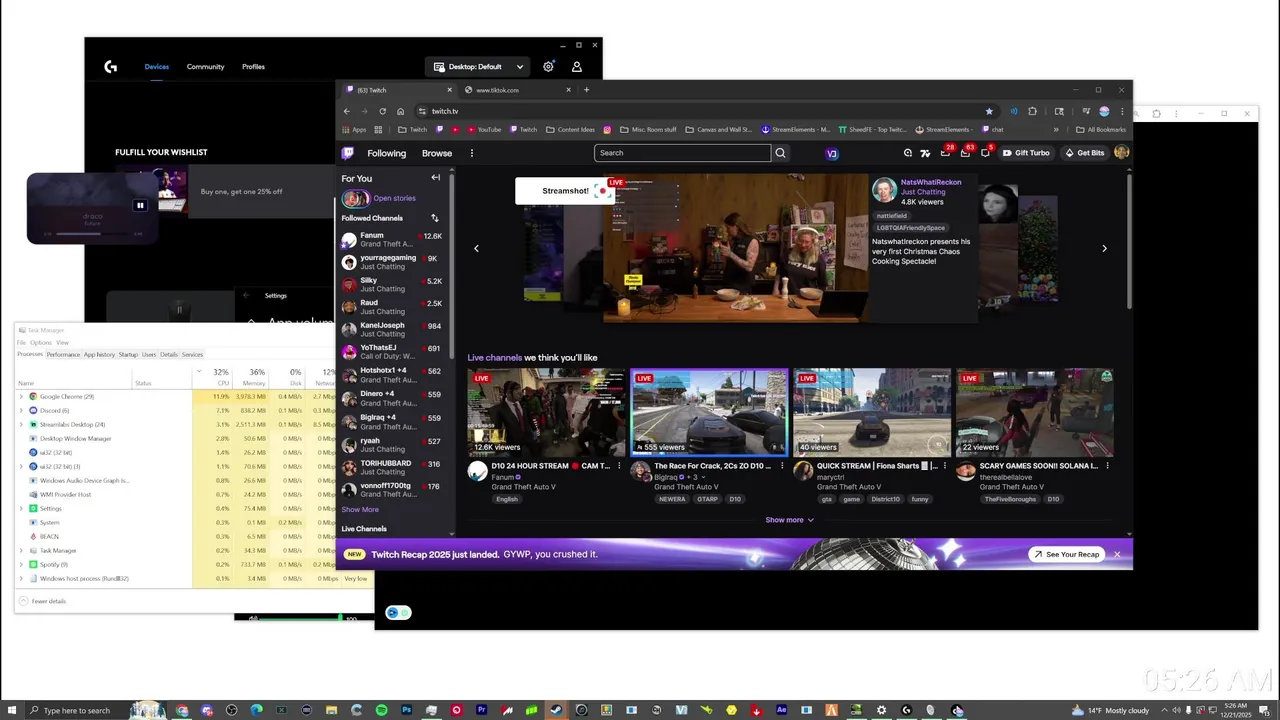Expand Settings process in Task Manager

point(21,508)
